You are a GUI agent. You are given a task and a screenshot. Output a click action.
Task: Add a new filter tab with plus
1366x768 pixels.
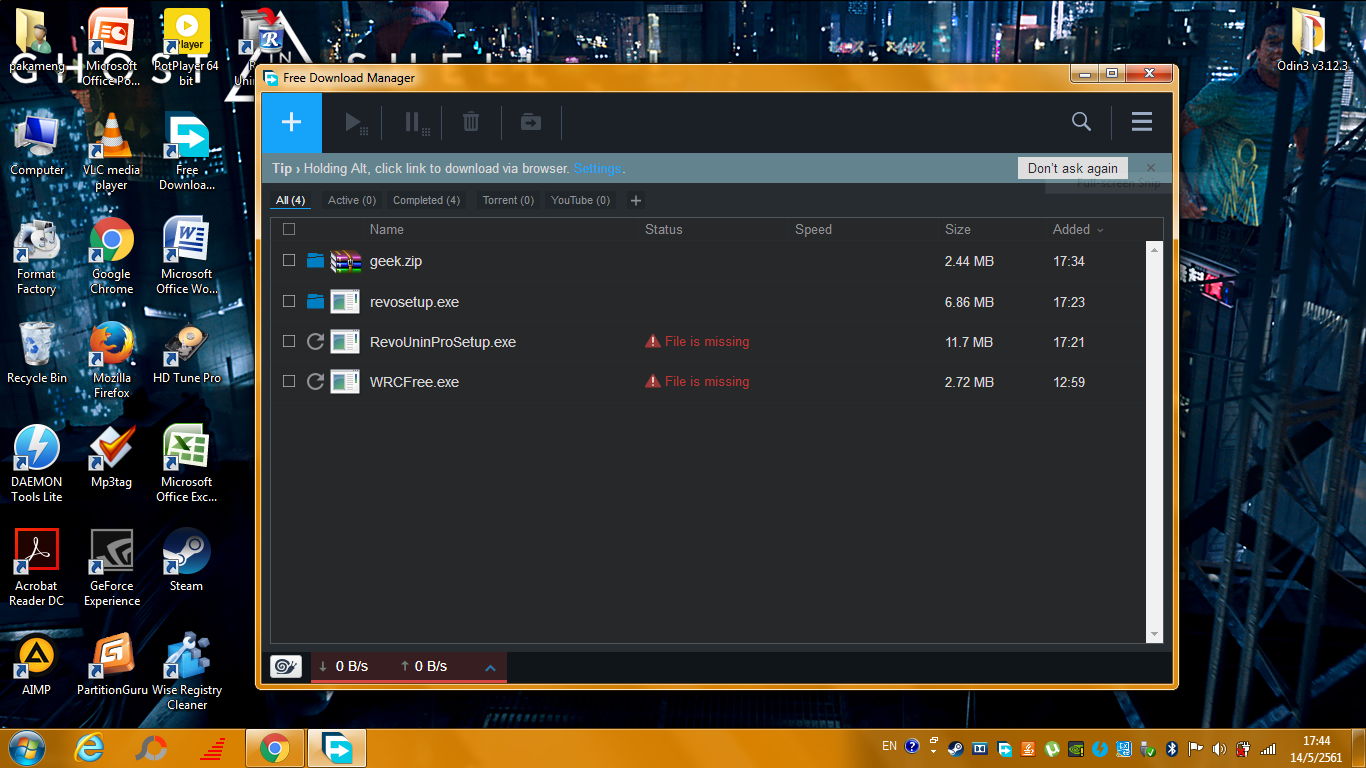coord(635,201)
